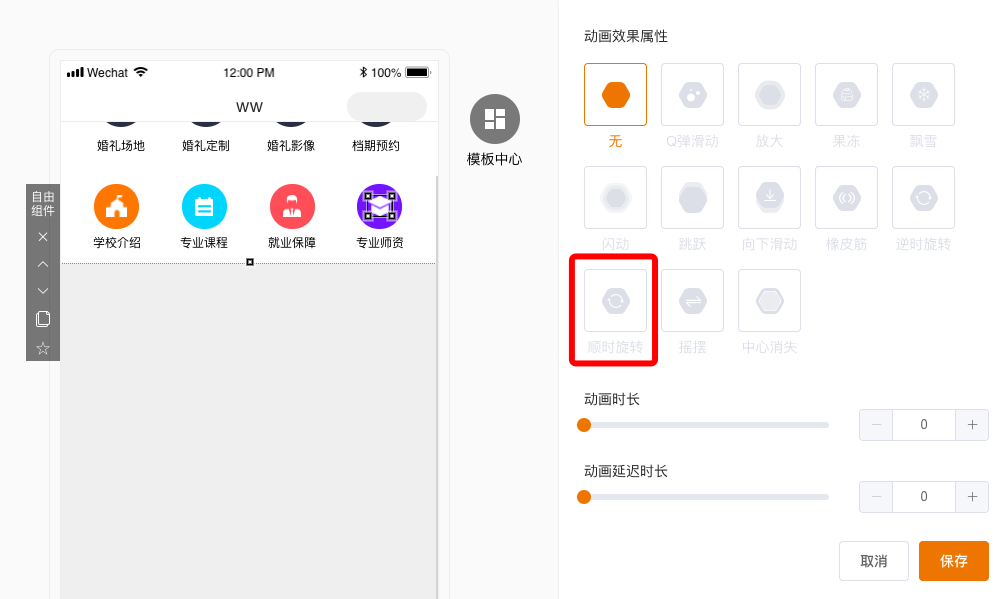Delete component with the X icon

tap(43, 237)
